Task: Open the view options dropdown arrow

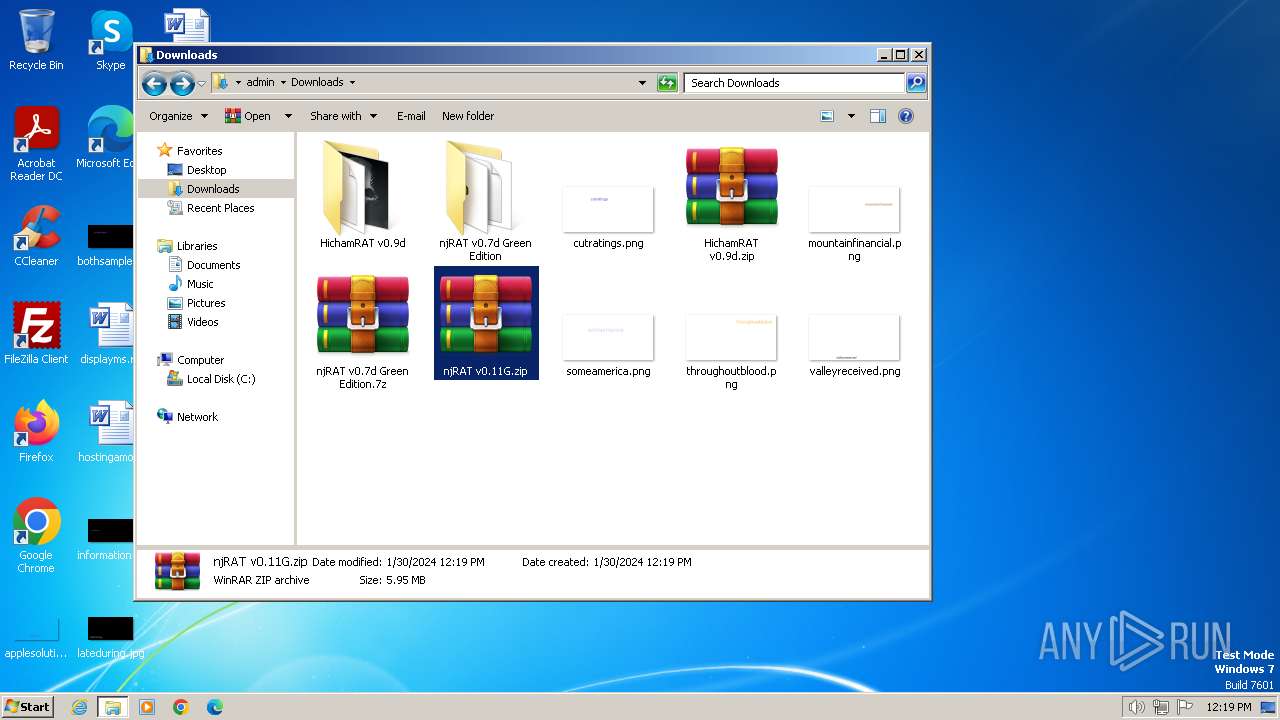Action: click(x=851, y=116)
